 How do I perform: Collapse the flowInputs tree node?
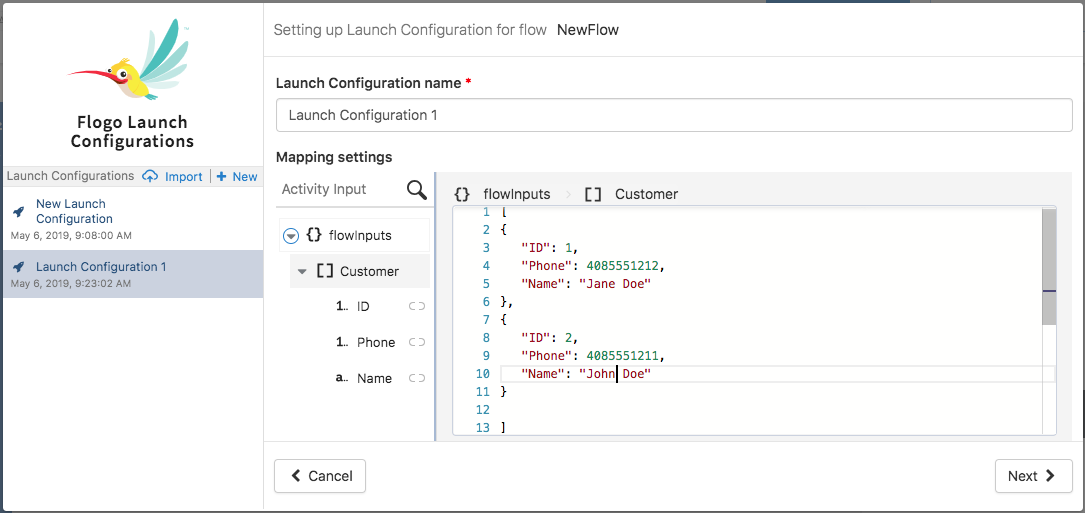[291, 236]
